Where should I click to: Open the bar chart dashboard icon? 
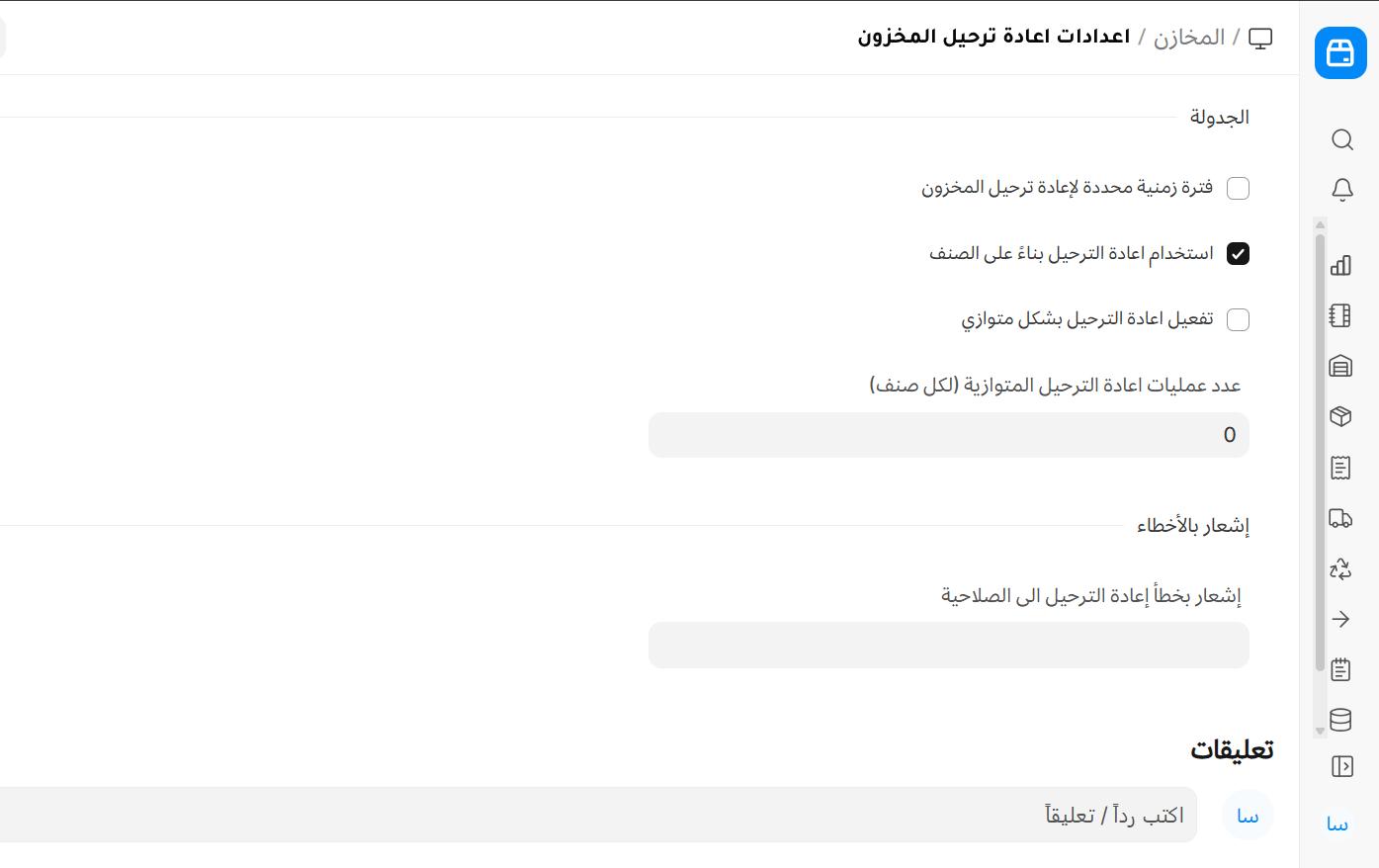(x=1340, y=265)
